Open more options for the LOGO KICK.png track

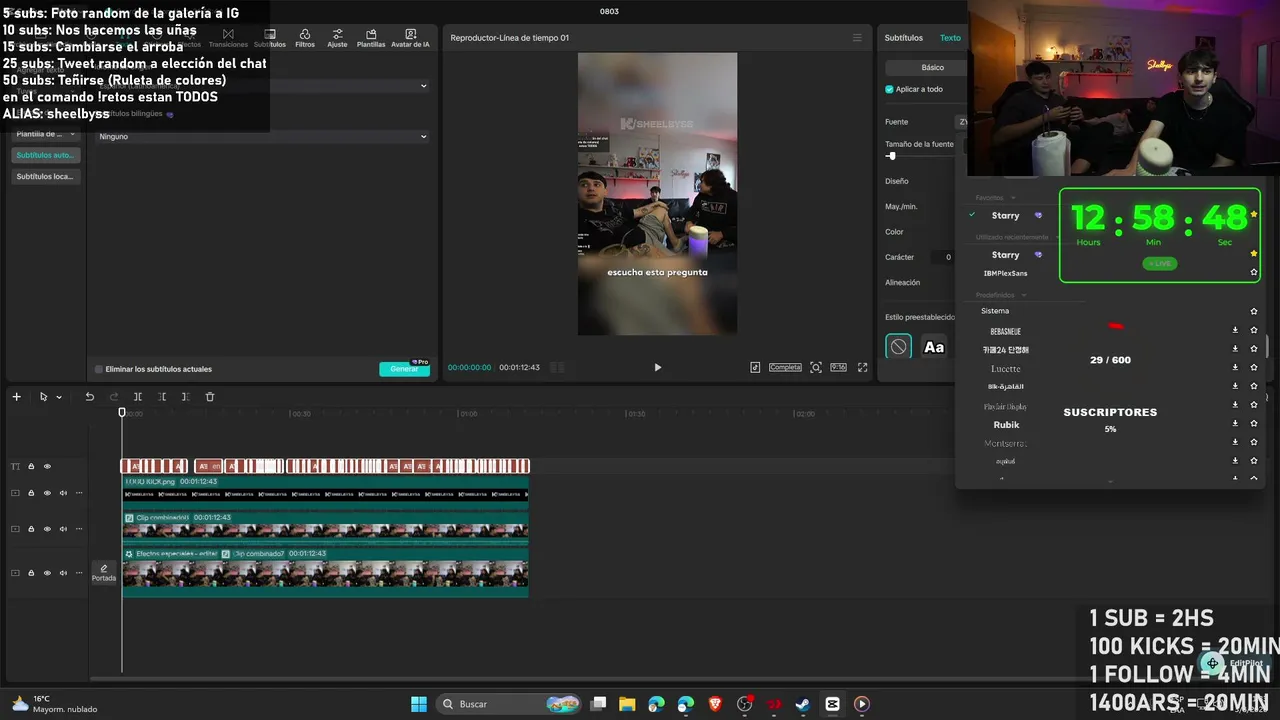[79, 493]
